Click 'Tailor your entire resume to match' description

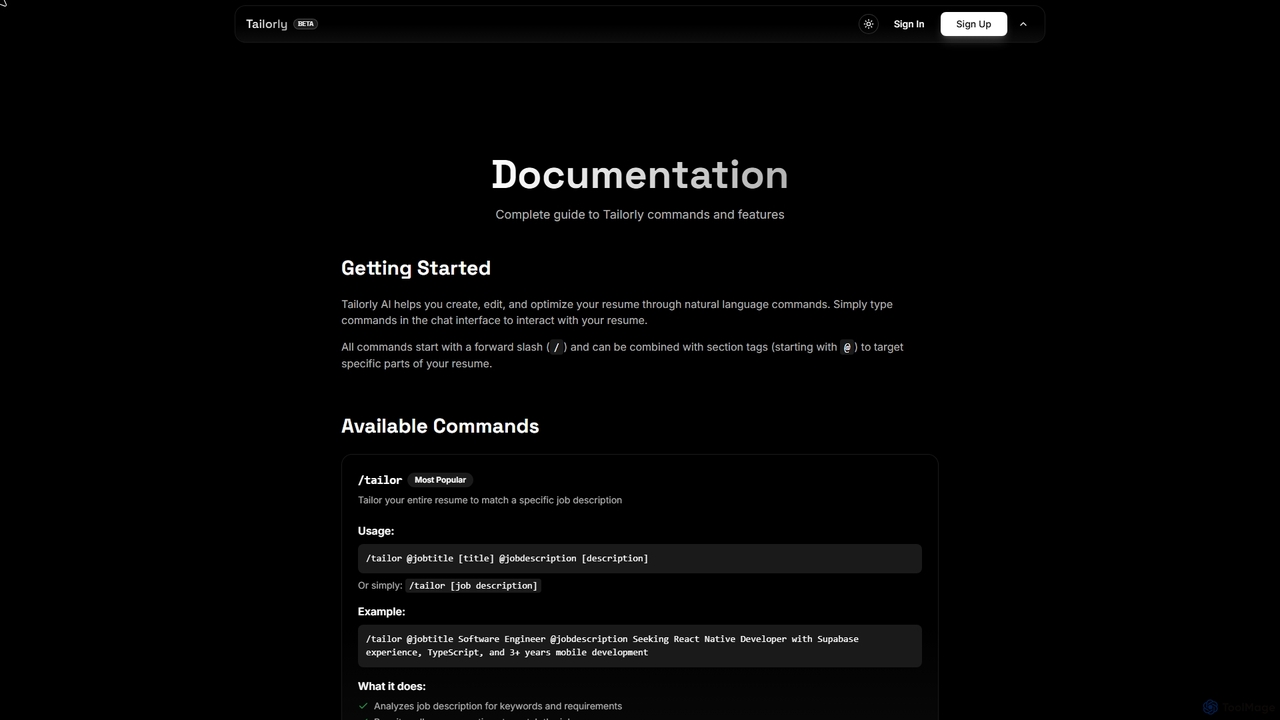coord(490,500)
